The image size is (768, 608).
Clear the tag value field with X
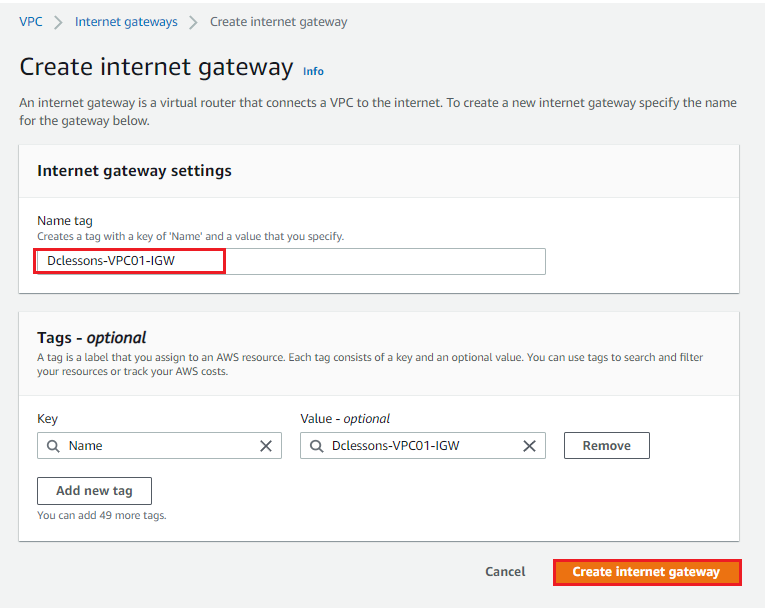[529, 446]
